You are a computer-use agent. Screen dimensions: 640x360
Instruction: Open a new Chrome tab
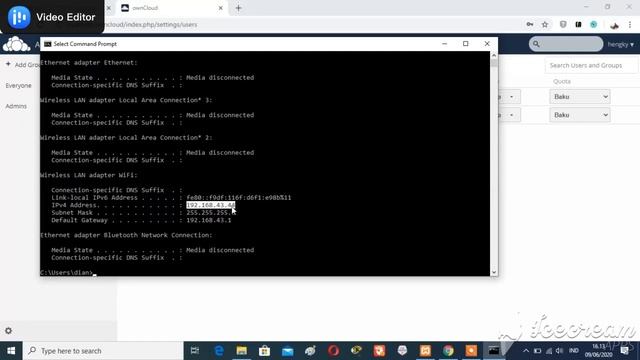click(238, 8)
